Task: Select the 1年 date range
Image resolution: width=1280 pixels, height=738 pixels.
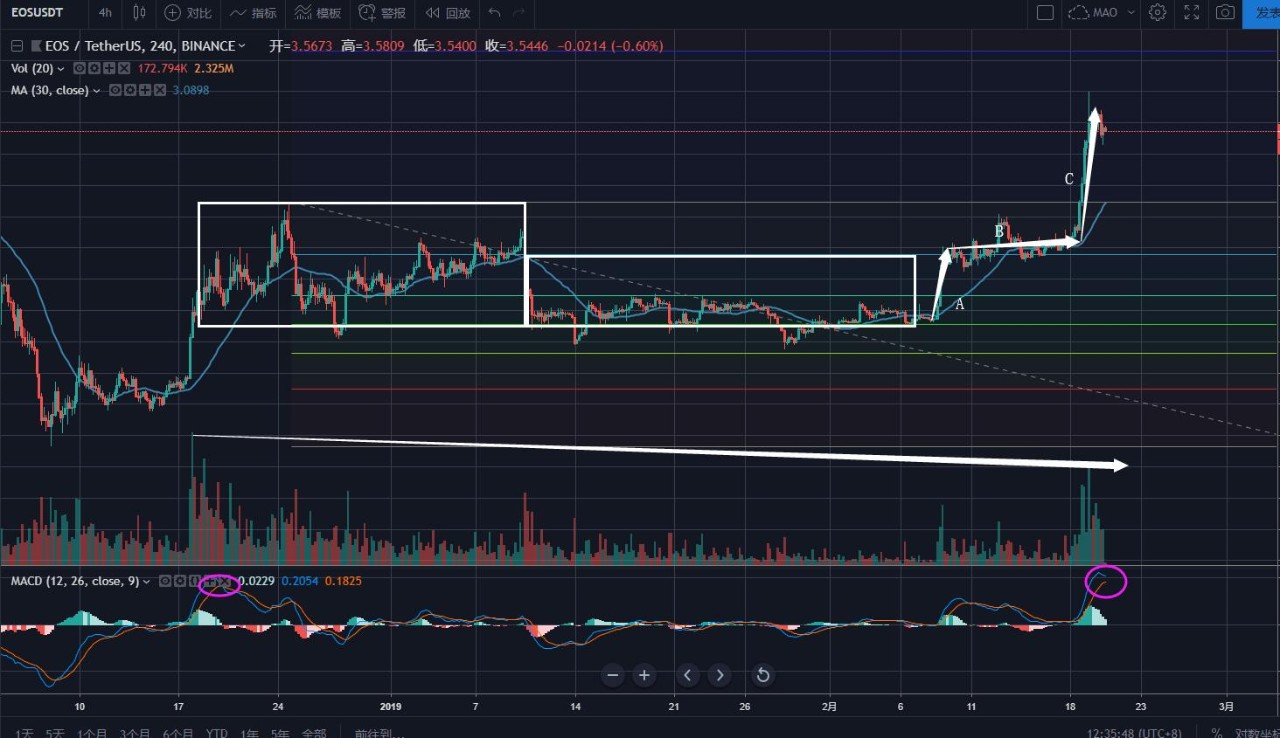Action: 250,733
